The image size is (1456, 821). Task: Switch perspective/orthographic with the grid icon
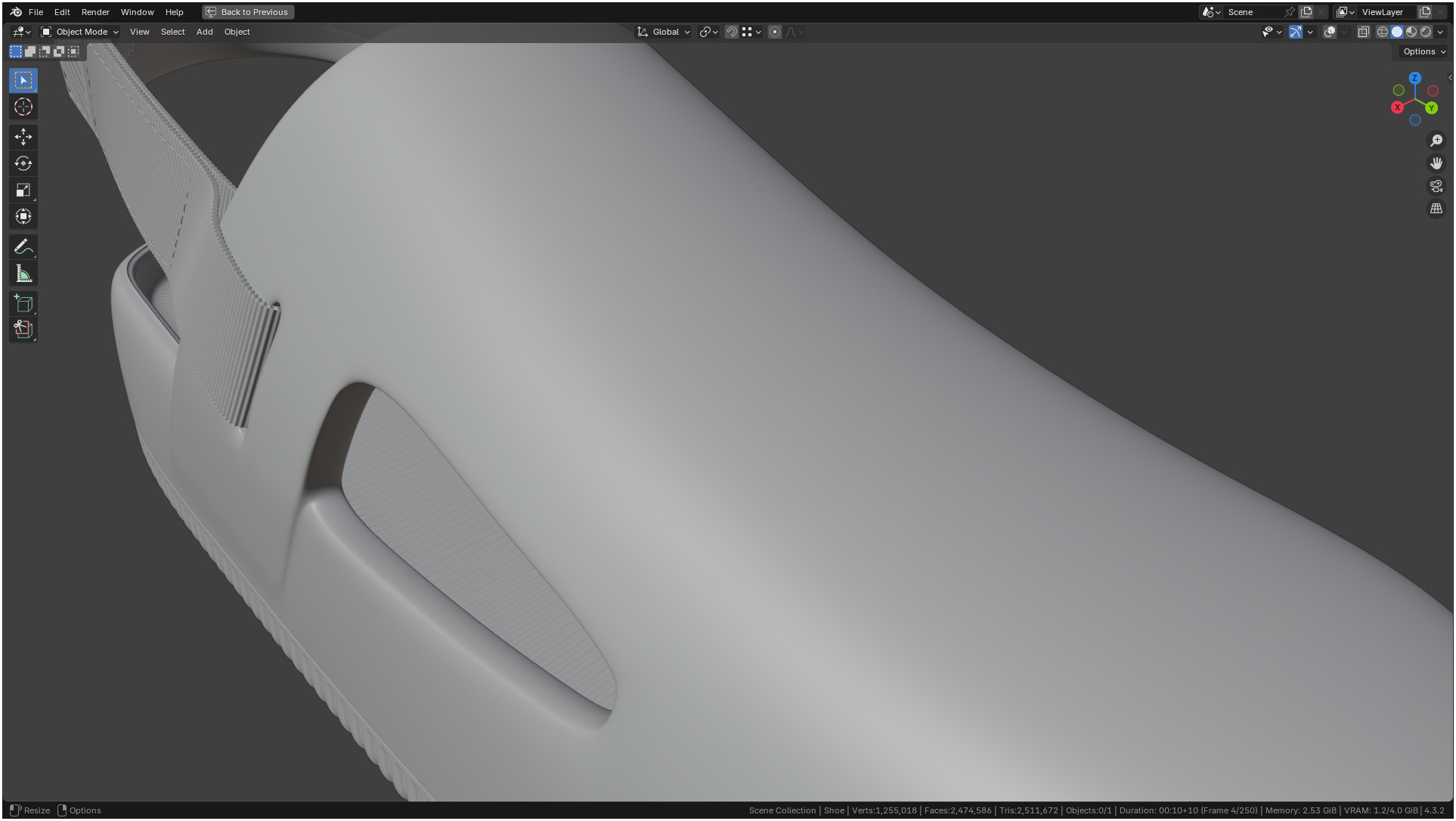[1436, 209]
